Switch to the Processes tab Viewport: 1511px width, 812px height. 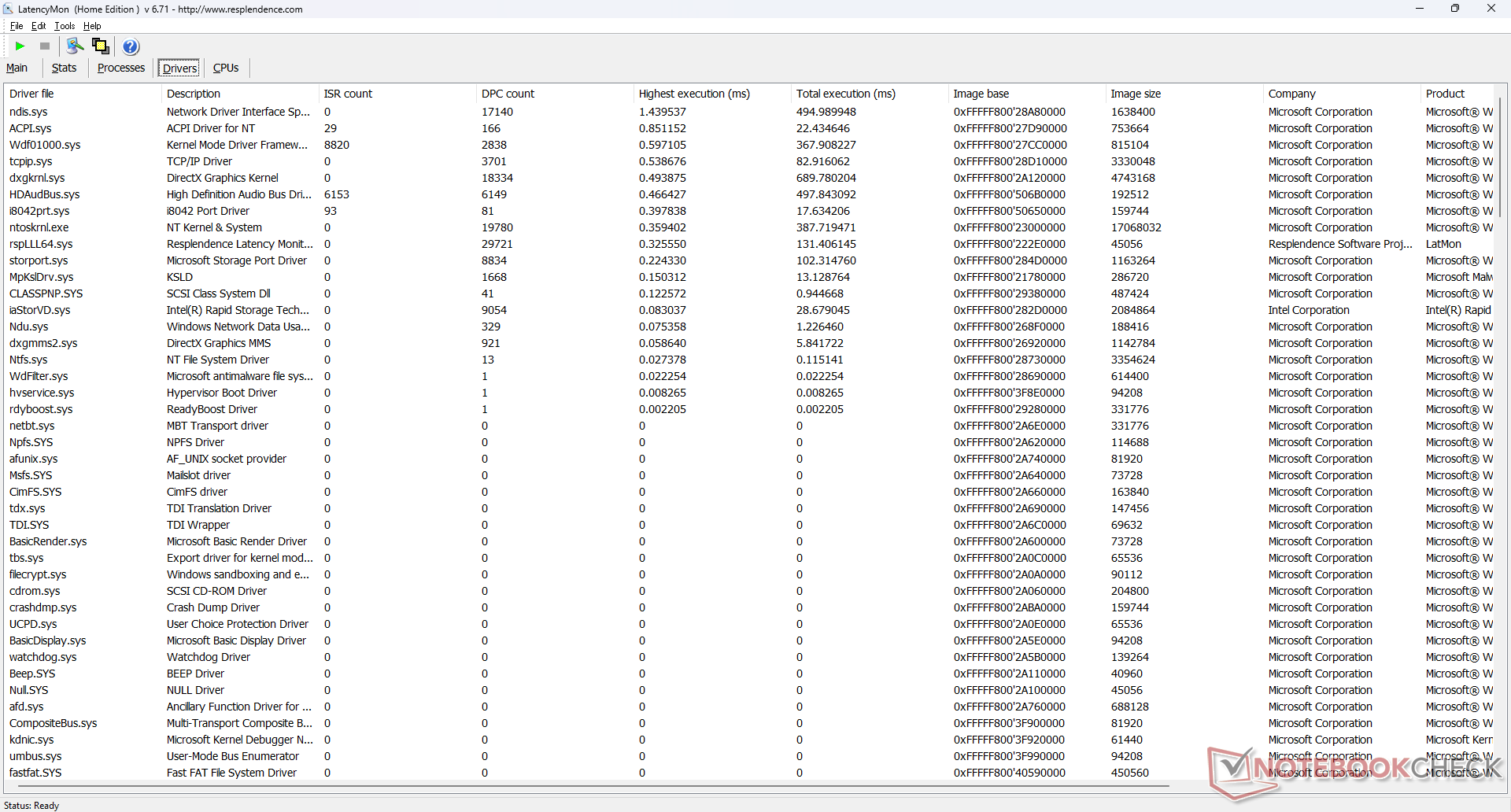click(x=120, y=68)
